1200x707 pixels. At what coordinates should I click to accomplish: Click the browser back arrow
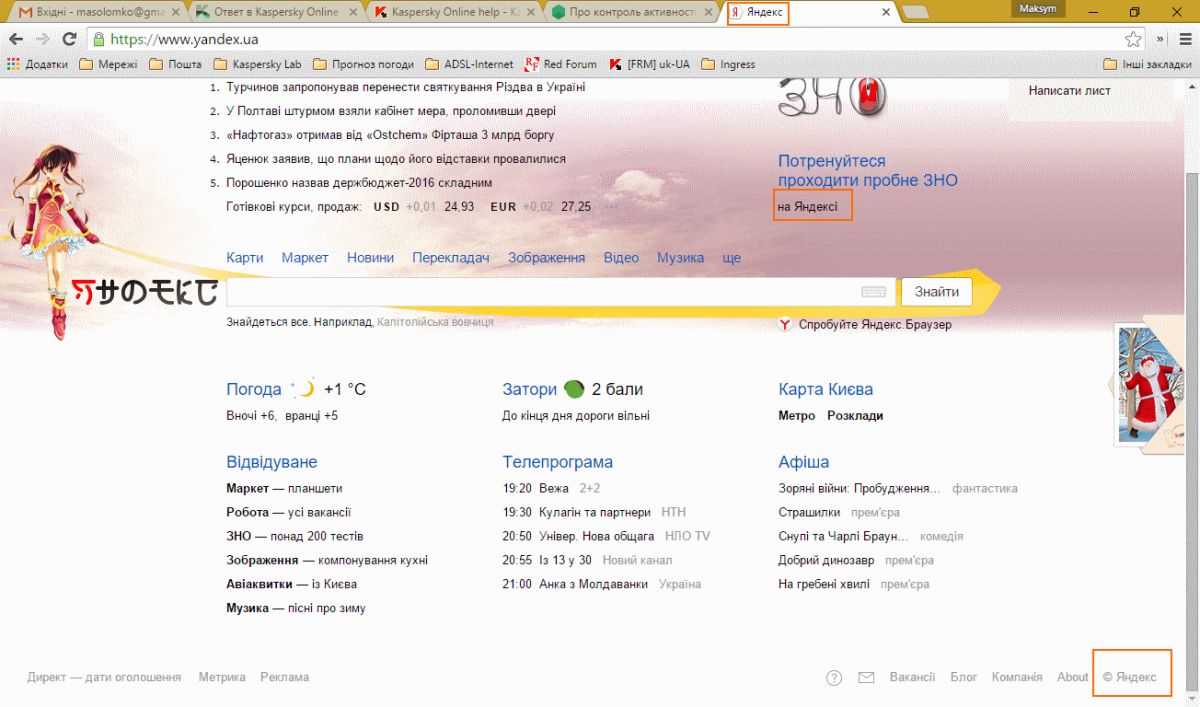[x=16, y=39]
